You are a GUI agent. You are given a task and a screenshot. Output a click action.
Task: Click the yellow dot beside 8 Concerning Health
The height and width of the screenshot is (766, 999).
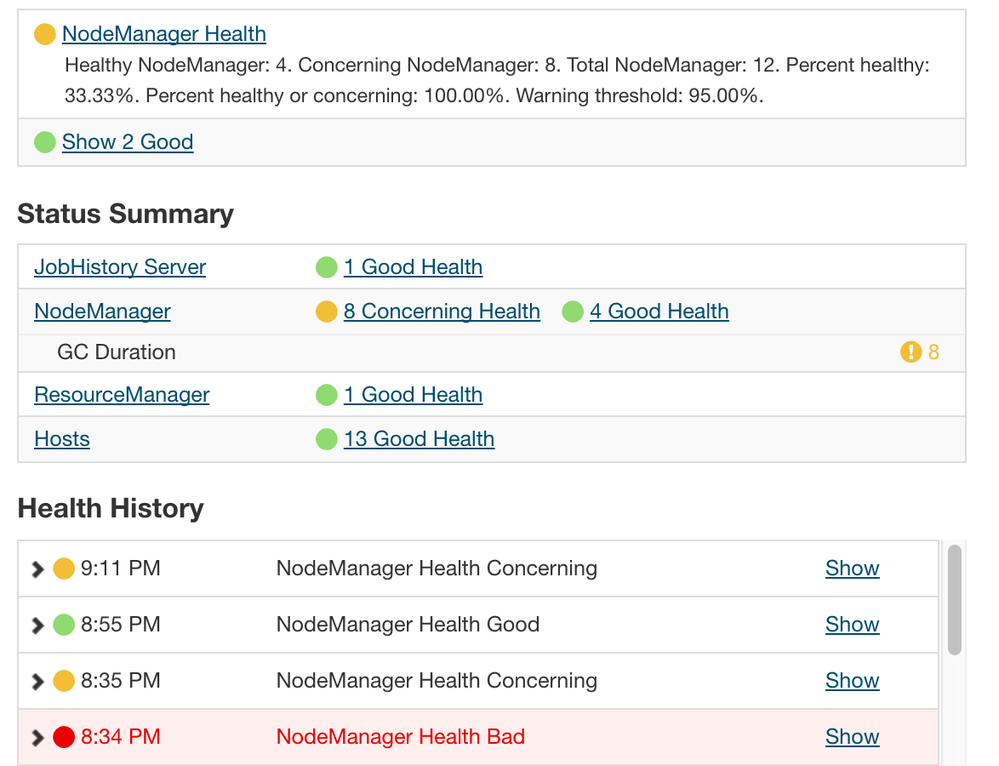tap(326, 312)
